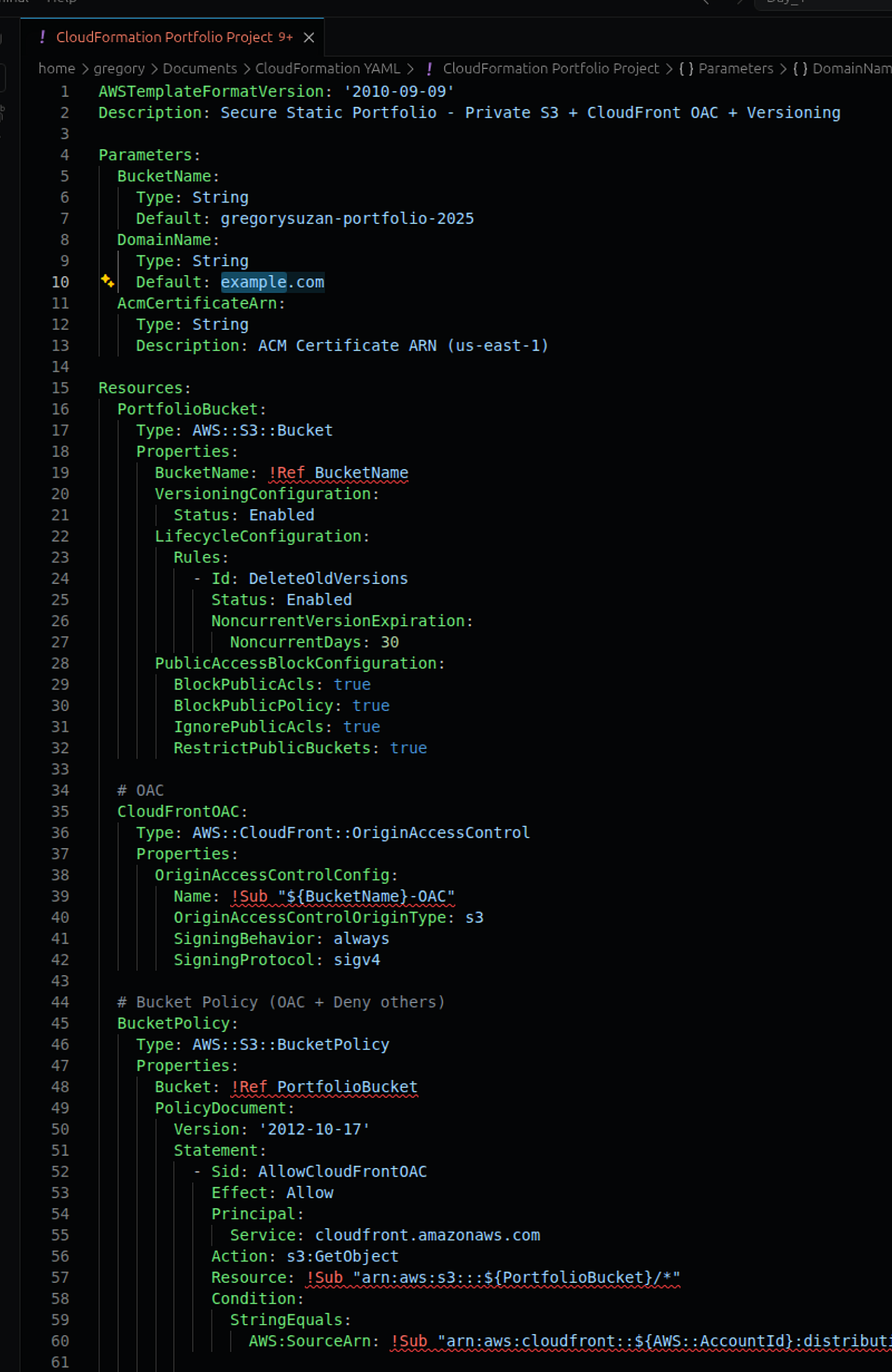Click 's3:GetObject' action value
The width and height of the screenshot is (892, 1372).
[x=343, y=1257]
